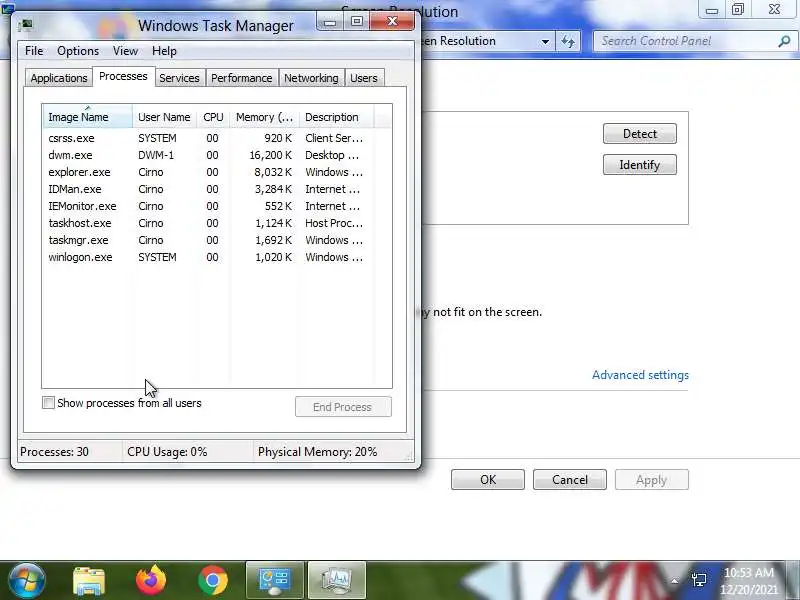Select the taskmgr.exe process row
This screenshot has width=800, height=600.
208,240
